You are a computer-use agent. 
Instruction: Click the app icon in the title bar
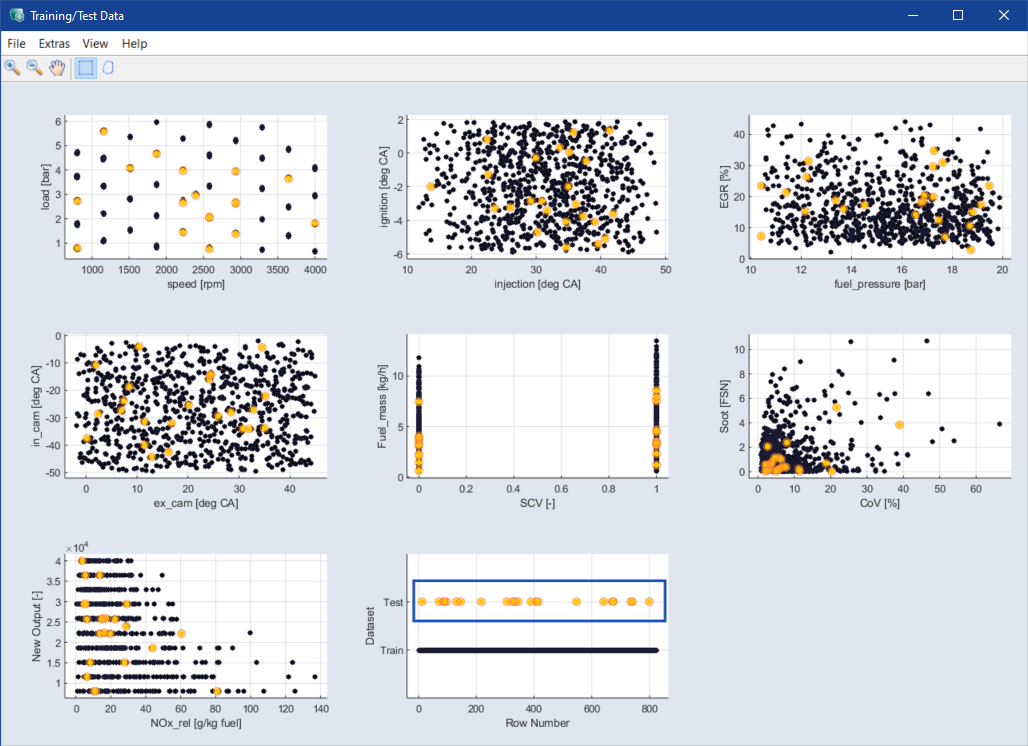point(17,15)
